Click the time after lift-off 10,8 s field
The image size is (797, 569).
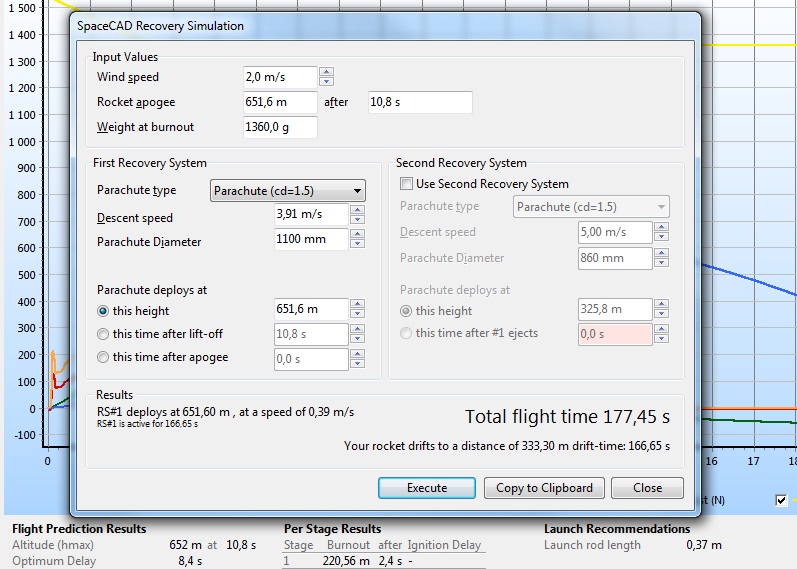(311, 334)
